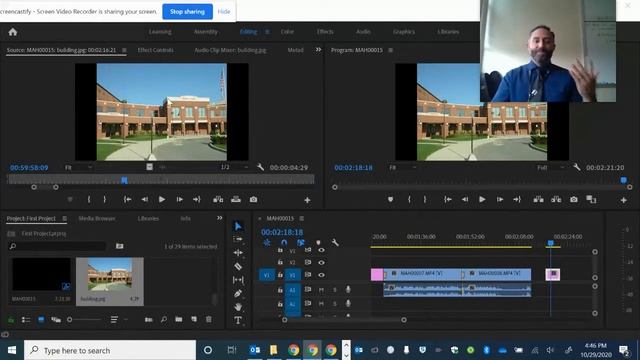Select the Hand tool

pos(238,307)
